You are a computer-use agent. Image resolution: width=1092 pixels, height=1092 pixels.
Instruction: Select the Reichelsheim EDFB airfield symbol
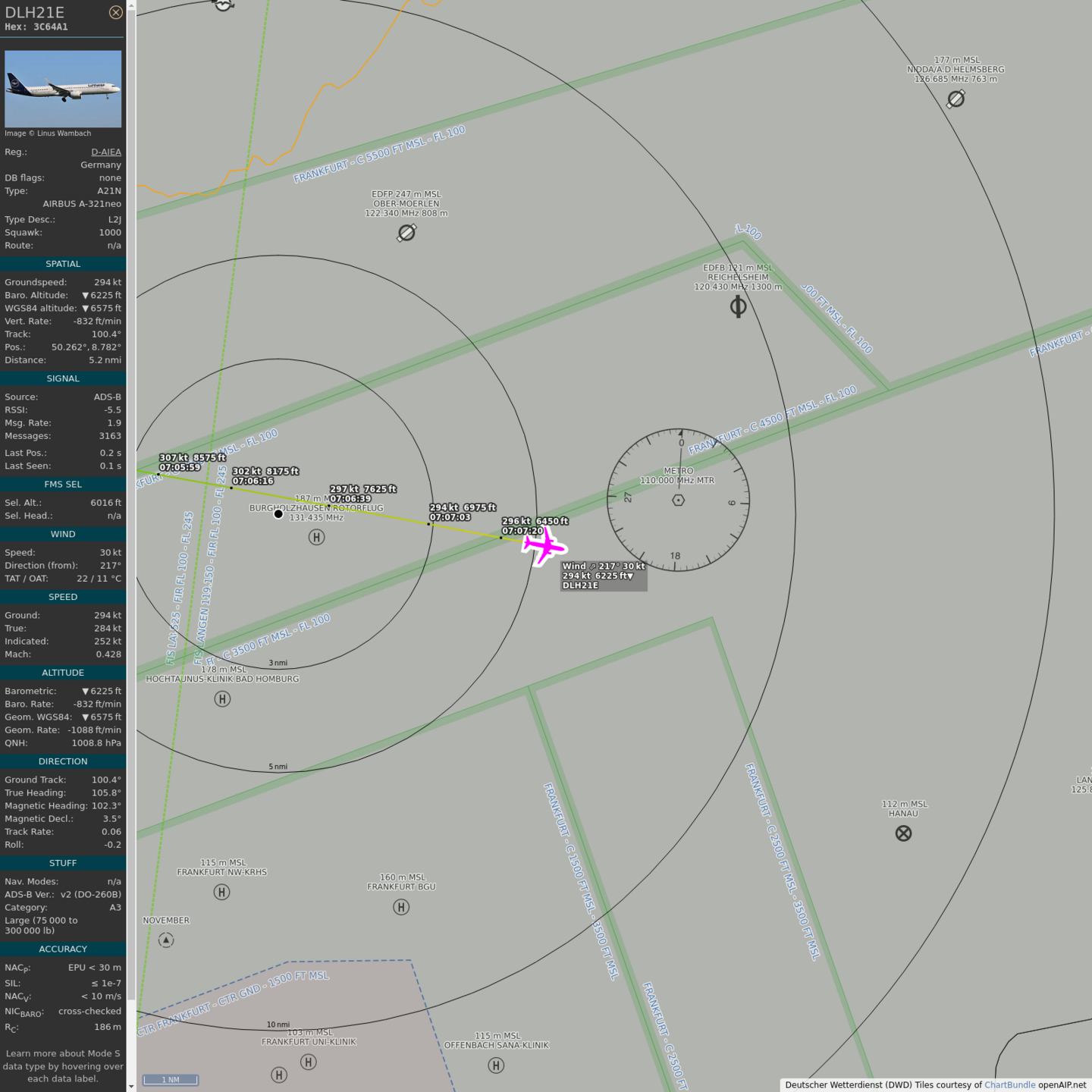(738, 306)
